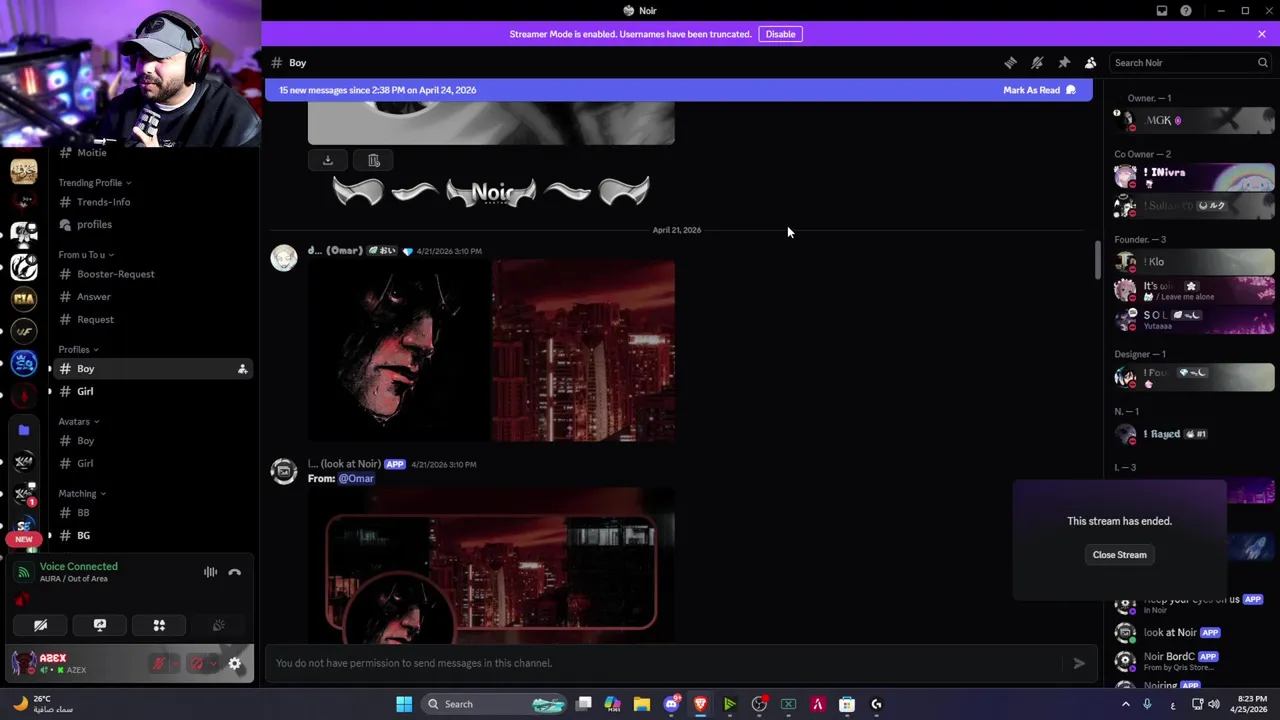Click invite icon on Boy channel

(242, 369)
